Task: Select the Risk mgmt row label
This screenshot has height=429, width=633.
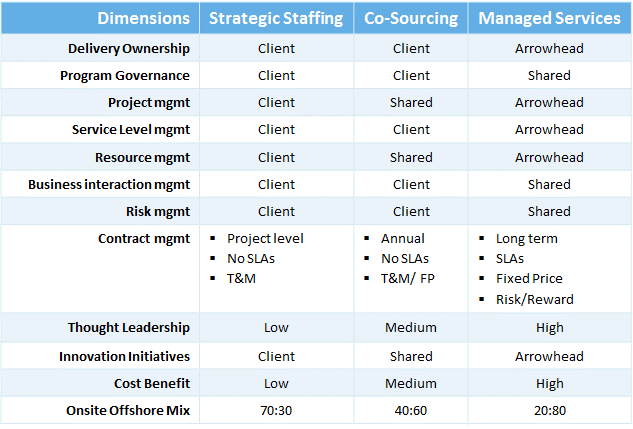Action: pos(158,211)
